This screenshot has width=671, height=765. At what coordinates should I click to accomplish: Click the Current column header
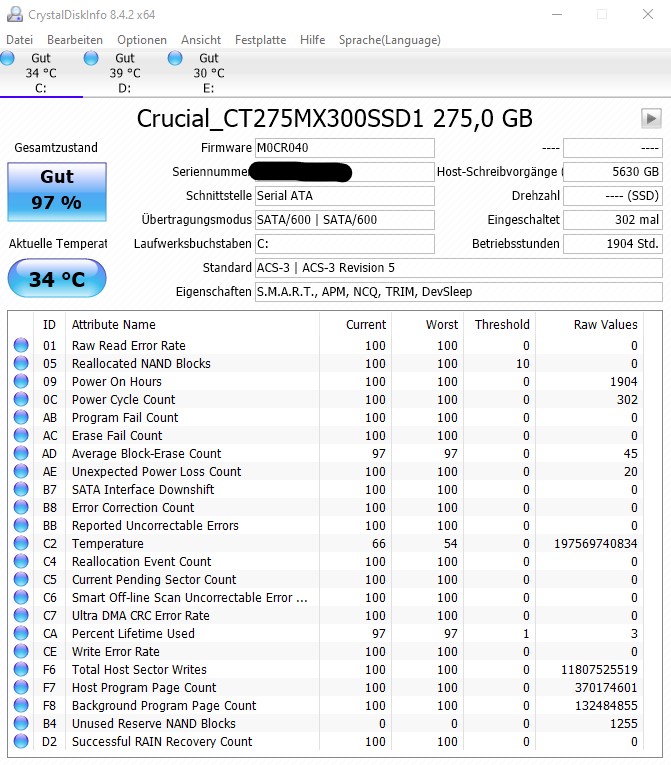(356, 324)
